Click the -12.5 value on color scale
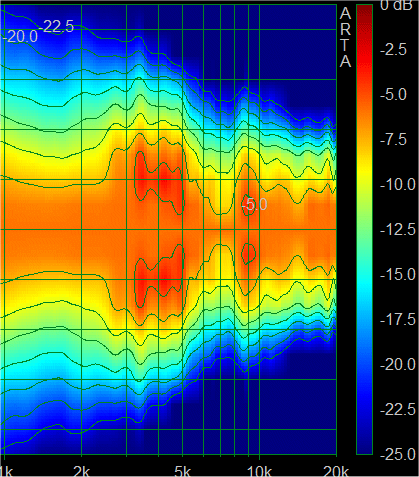Viewport: 419px width, 477px height. tap(398, 230)
